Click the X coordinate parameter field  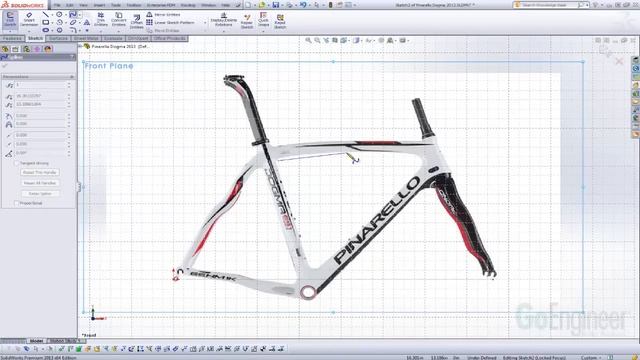[x=40, y=96]
